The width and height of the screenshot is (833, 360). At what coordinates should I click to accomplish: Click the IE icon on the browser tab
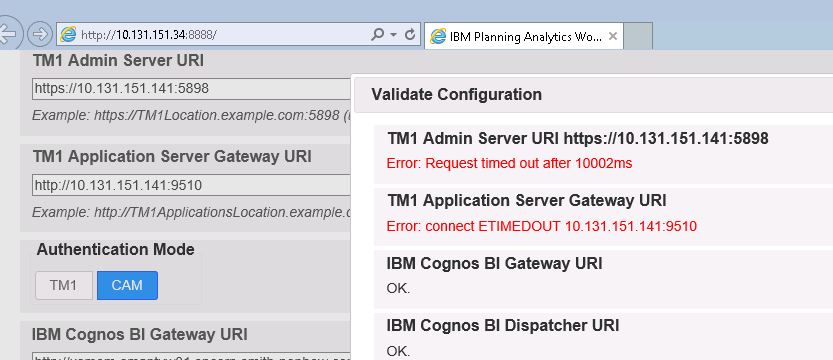coord(438,37)
